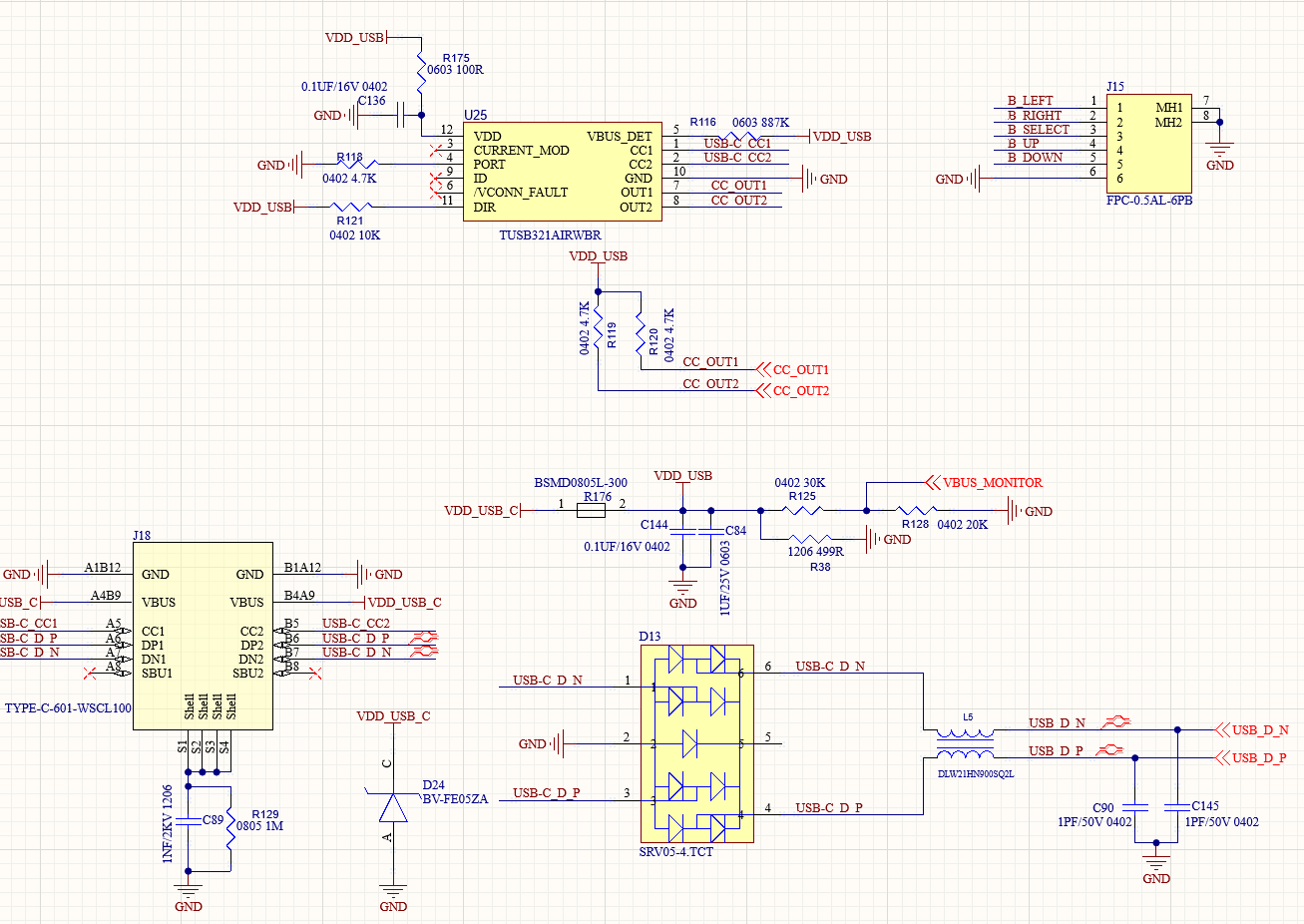Select the D13 SRV05-4.TCT diode array
Image resolution: width=1304 pixels, height=924 pixels.
pos(696,743)
